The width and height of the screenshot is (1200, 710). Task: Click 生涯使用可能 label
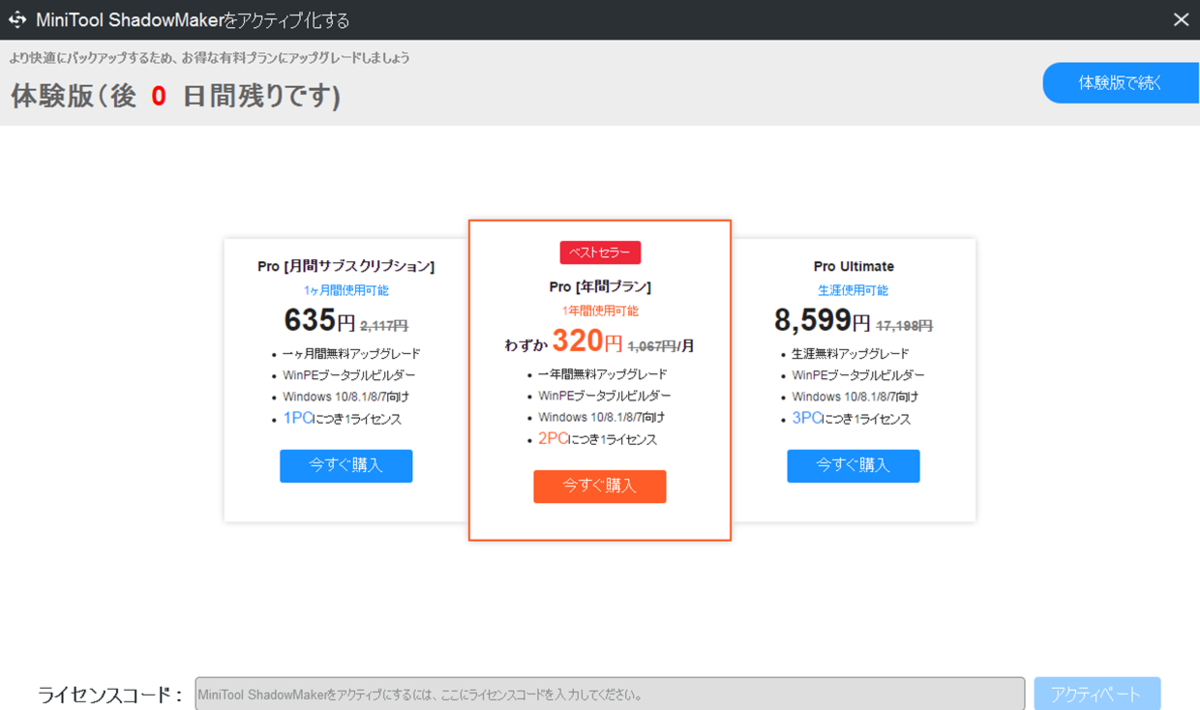pos(853,290)
